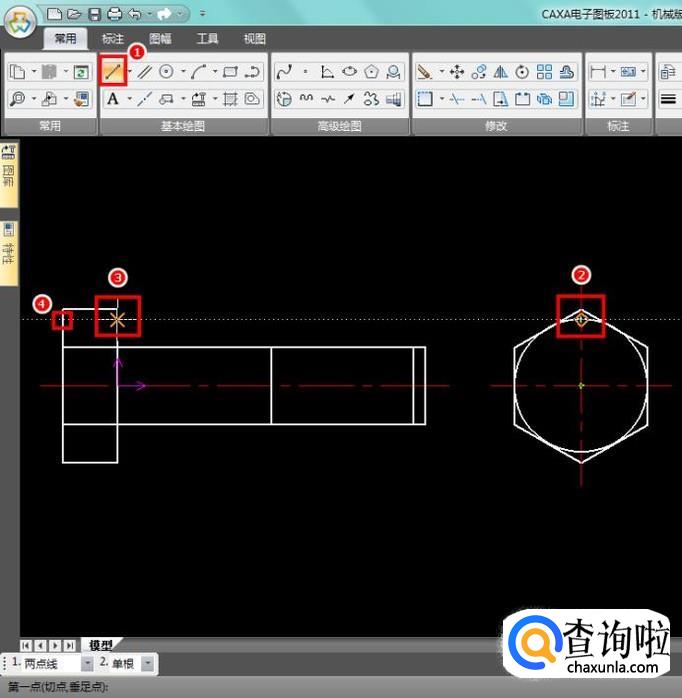Switch to the 工具 ribbon tab
Screen dimensions: 682x698
click(207, 39)
